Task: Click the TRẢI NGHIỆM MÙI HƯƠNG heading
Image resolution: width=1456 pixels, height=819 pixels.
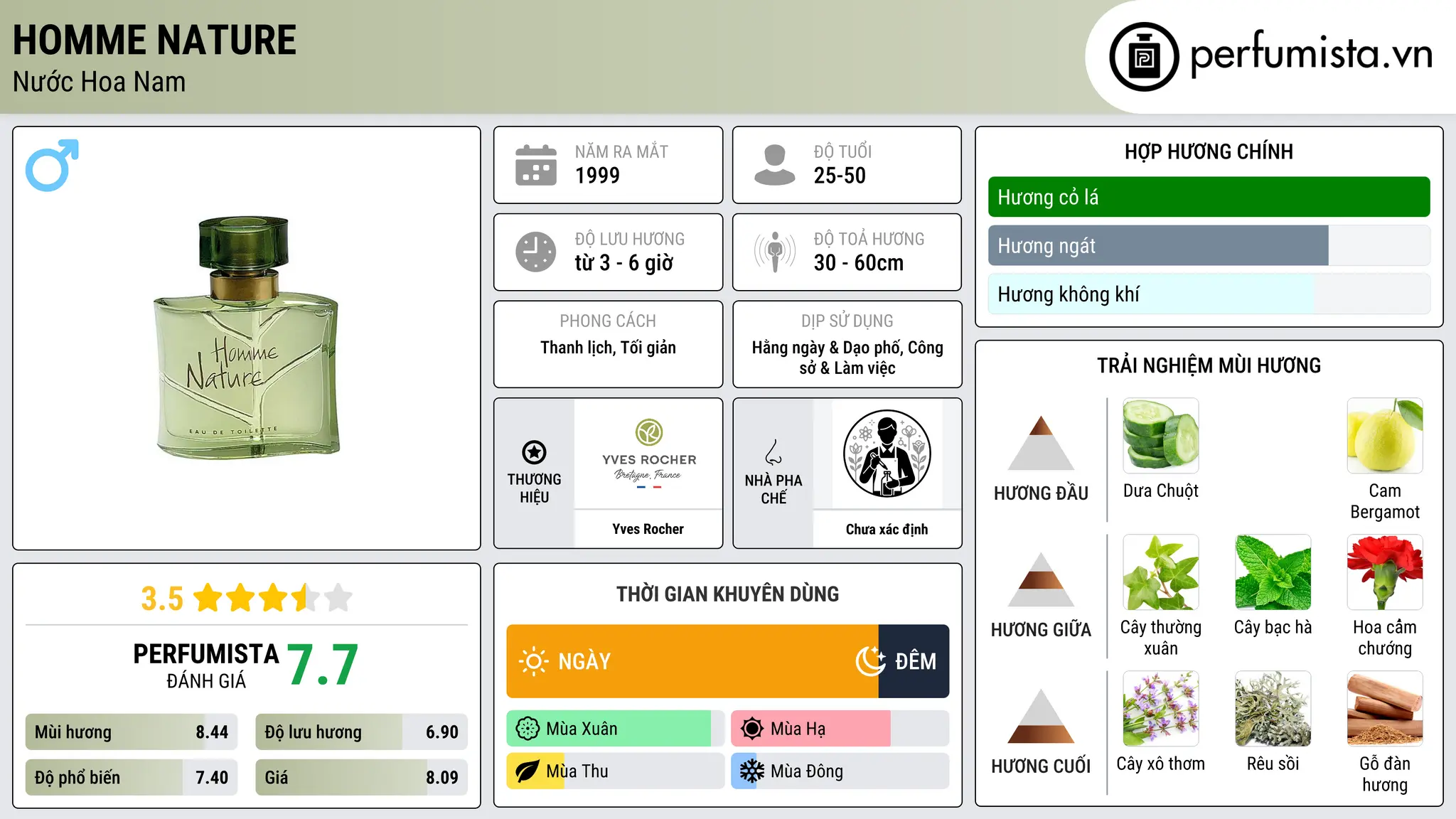Action: coord(1209,365)
